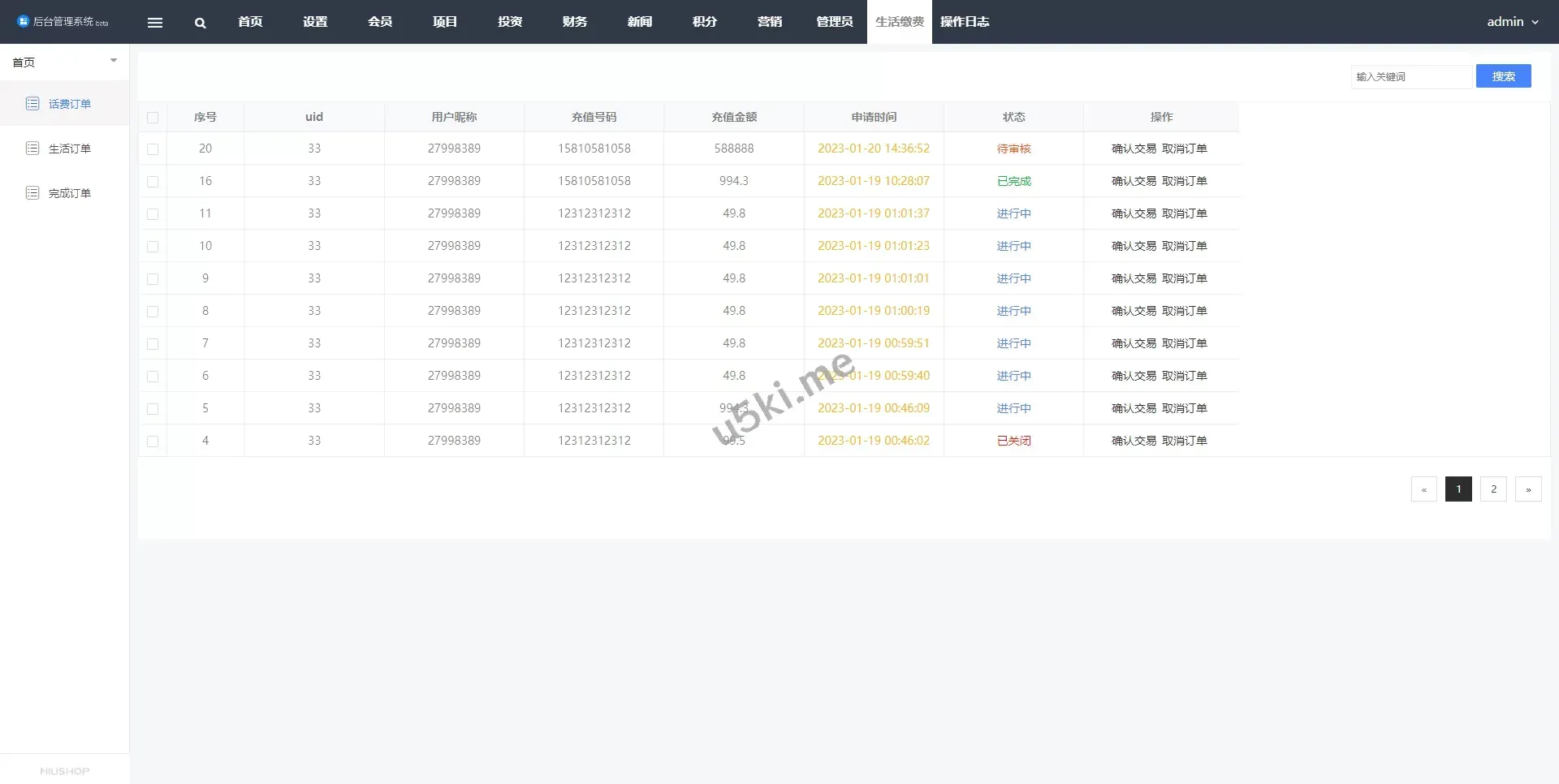Screen dimensions: 1559x784
Task: Open the 会员 menu in top navigation
Action: [x=379, y=22]
